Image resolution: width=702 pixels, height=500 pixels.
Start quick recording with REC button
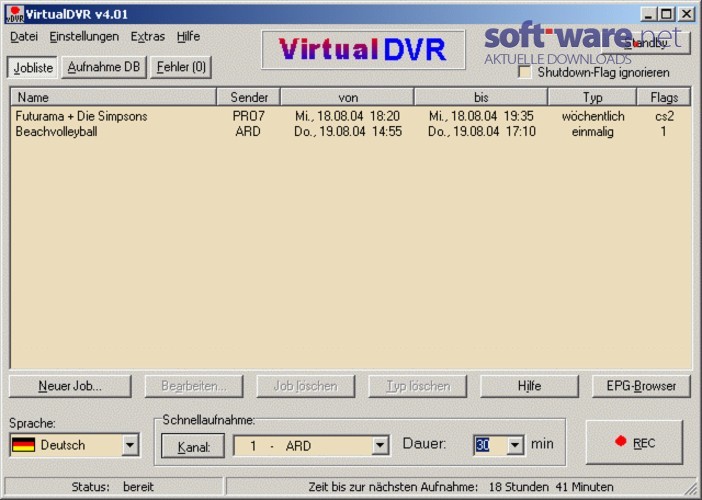click(634, 442)
